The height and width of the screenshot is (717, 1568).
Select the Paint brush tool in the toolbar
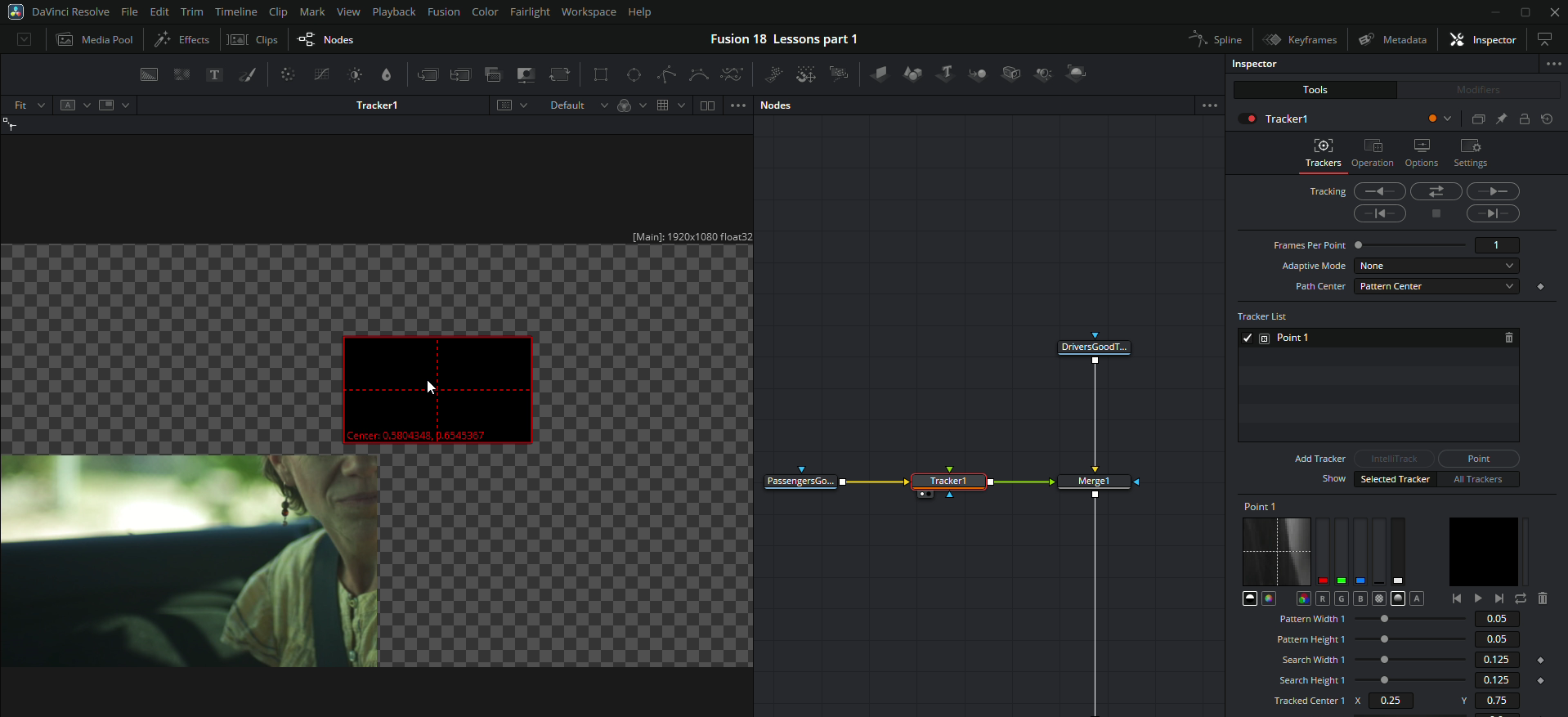point(247,74)
